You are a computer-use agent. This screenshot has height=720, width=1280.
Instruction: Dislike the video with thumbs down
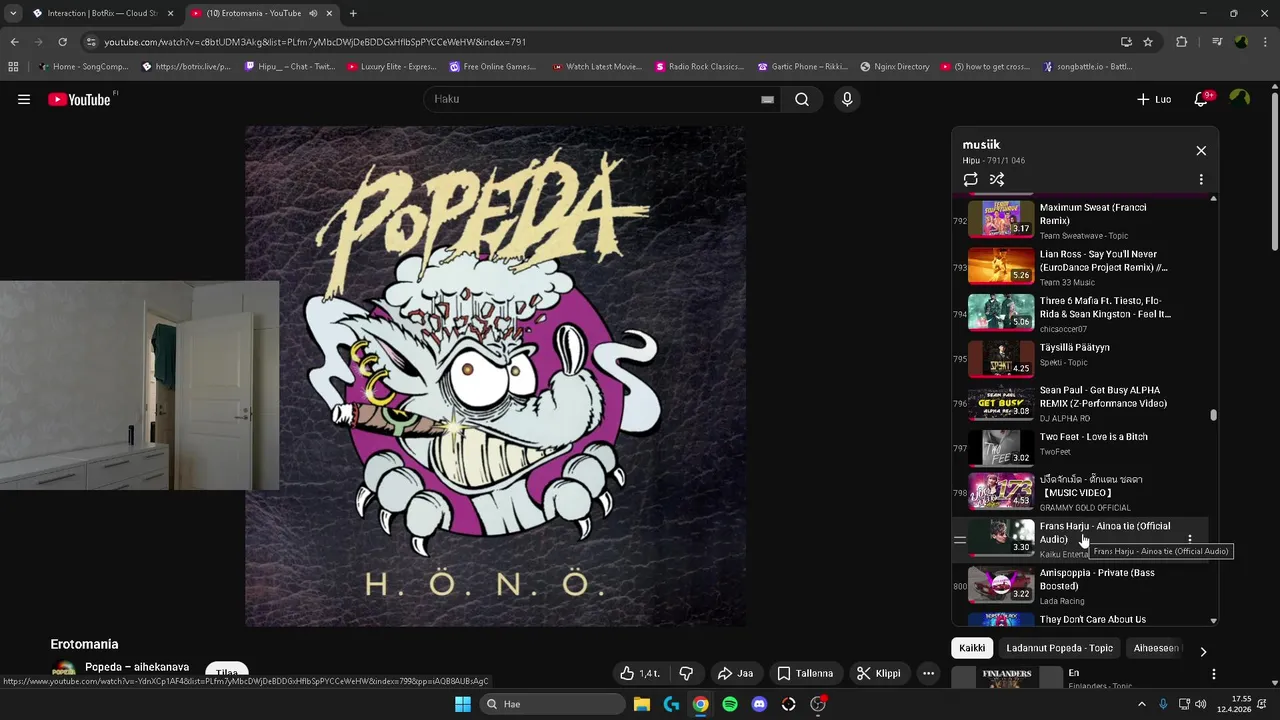[x=686, y=673]
